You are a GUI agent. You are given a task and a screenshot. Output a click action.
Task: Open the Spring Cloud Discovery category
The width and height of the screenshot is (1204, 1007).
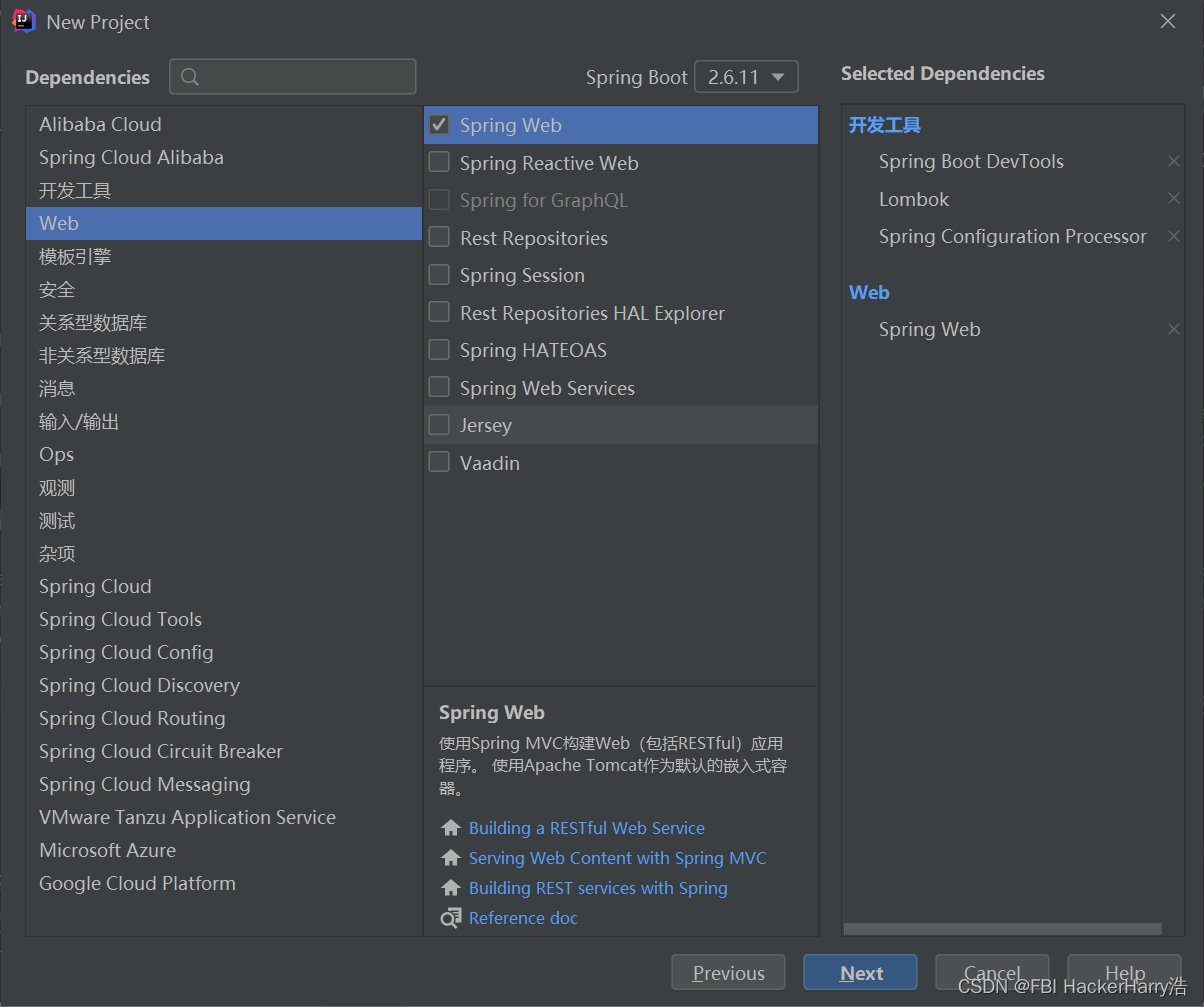point(139,685)
